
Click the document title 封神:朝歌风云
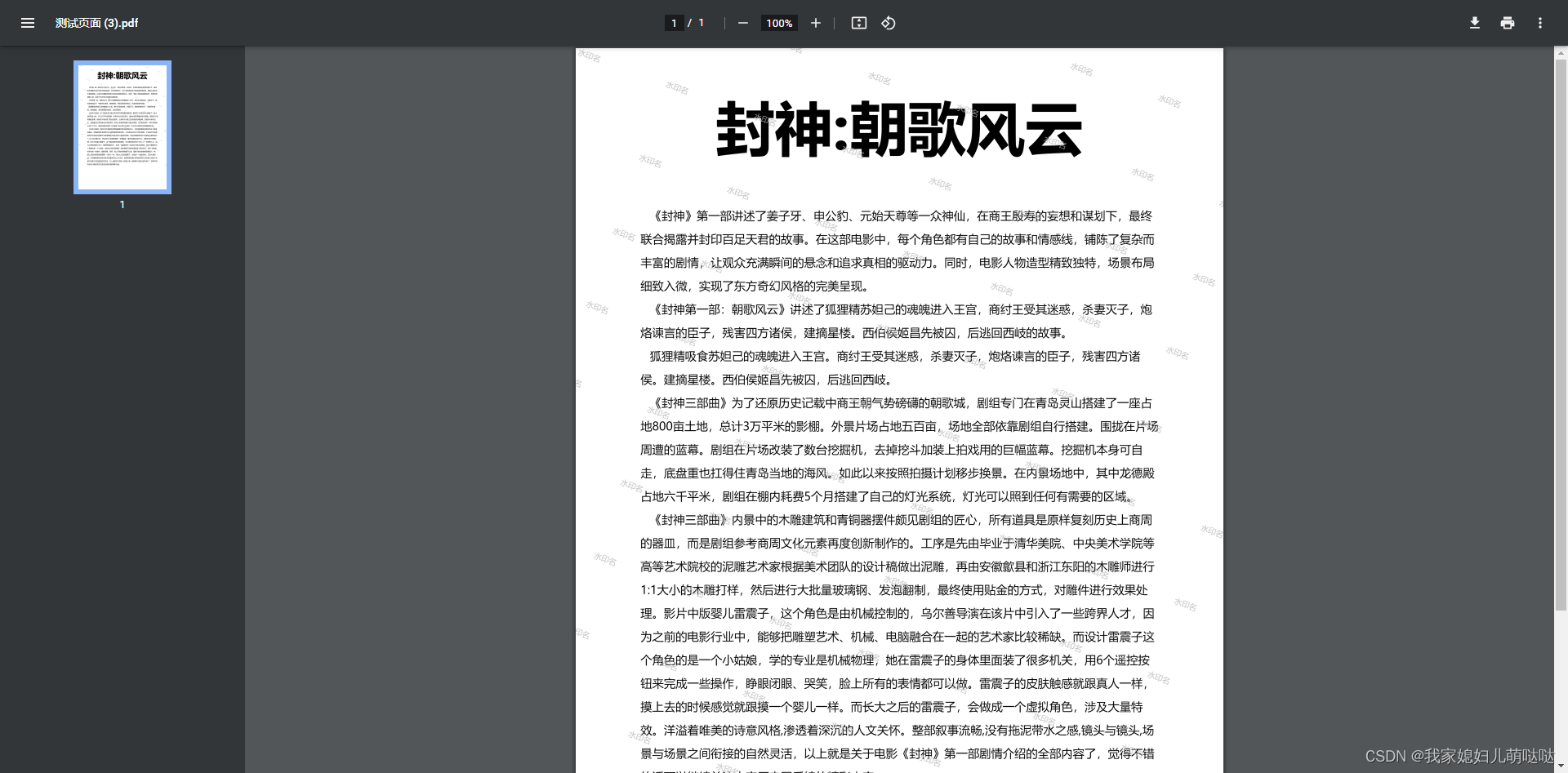tap(899, 130)
